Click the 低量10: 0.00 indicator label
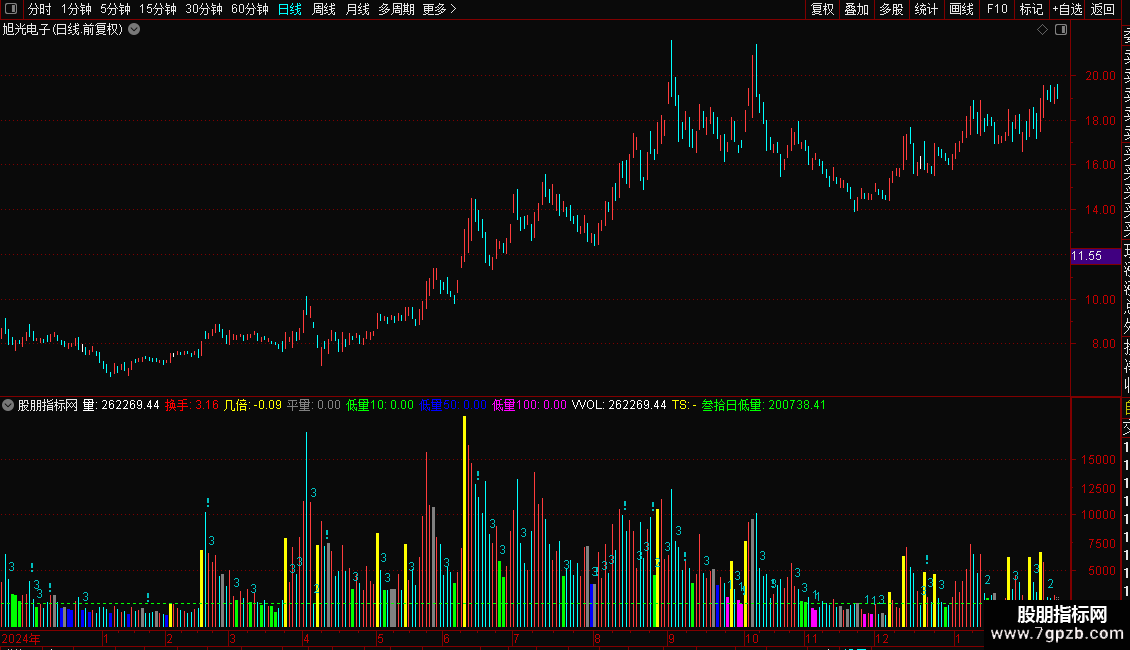The image size is (1130, 650). [x=380, y=405]
